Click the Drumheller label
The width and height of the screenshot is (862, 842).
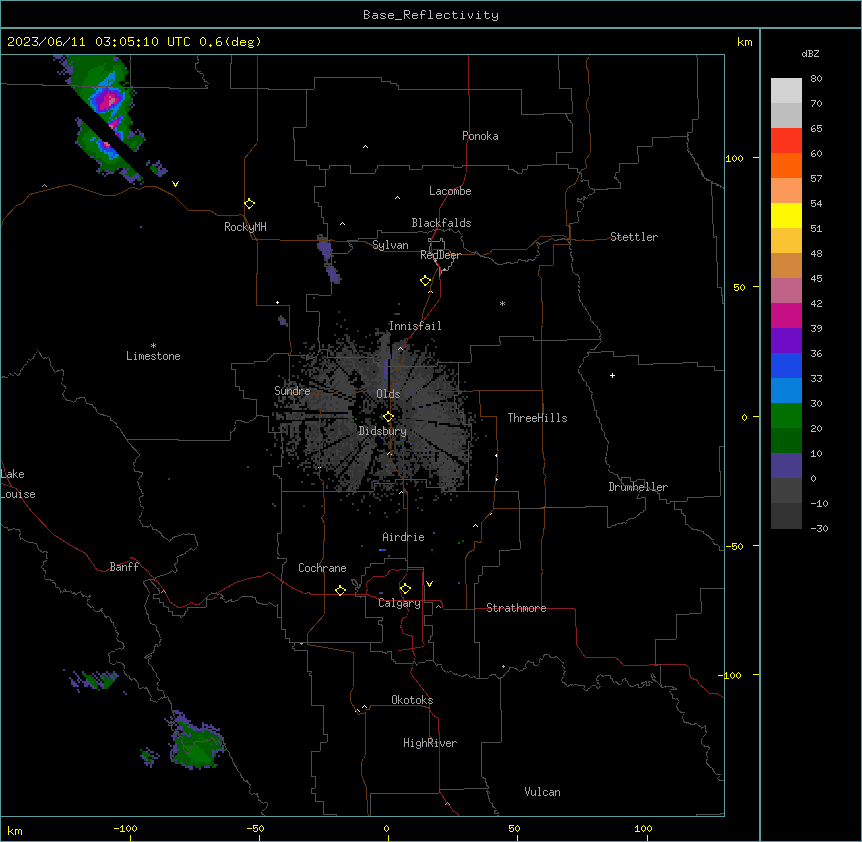(x=638, y=487)
